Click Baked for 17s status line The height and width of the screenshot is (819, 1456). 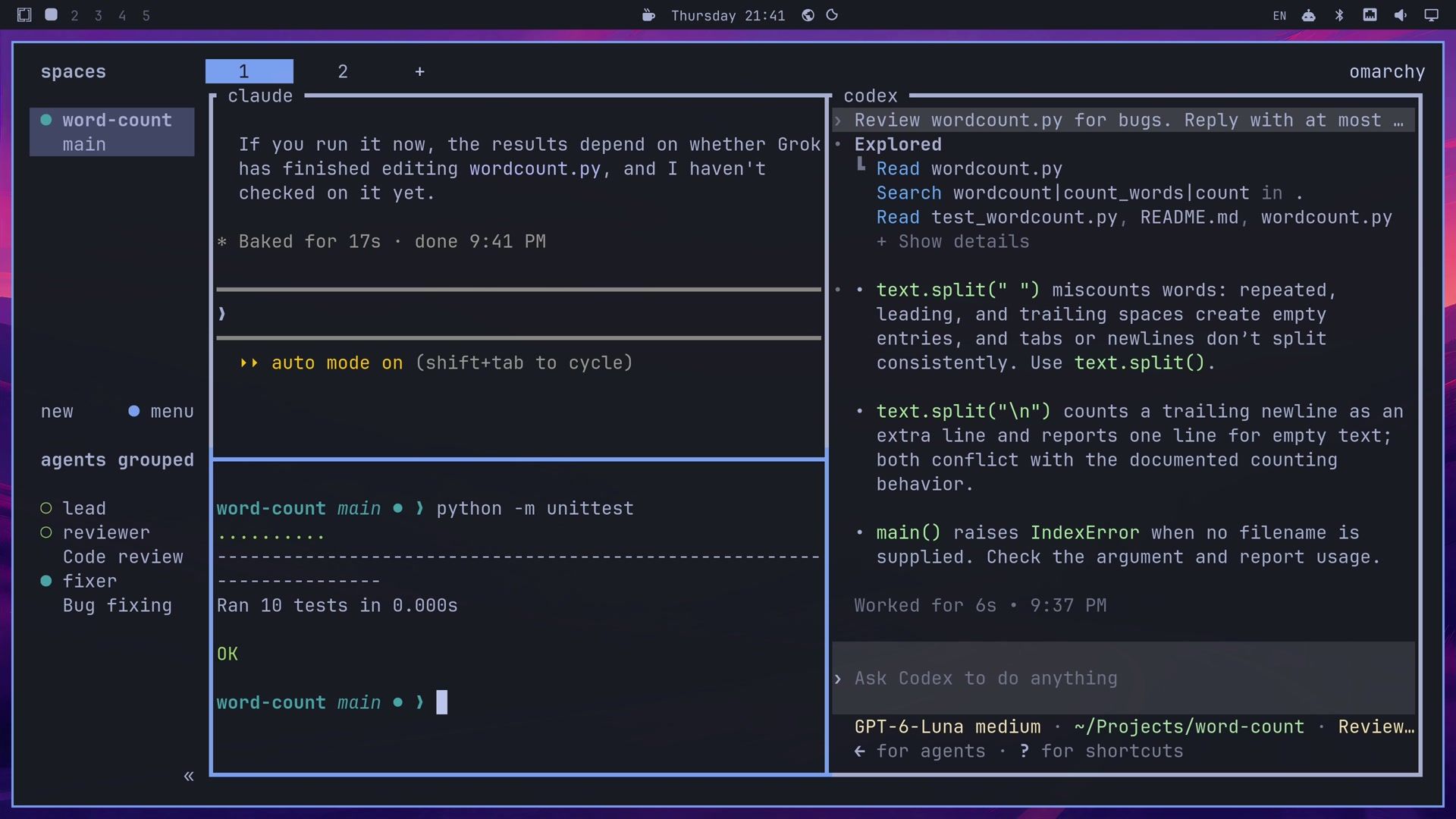381,242
